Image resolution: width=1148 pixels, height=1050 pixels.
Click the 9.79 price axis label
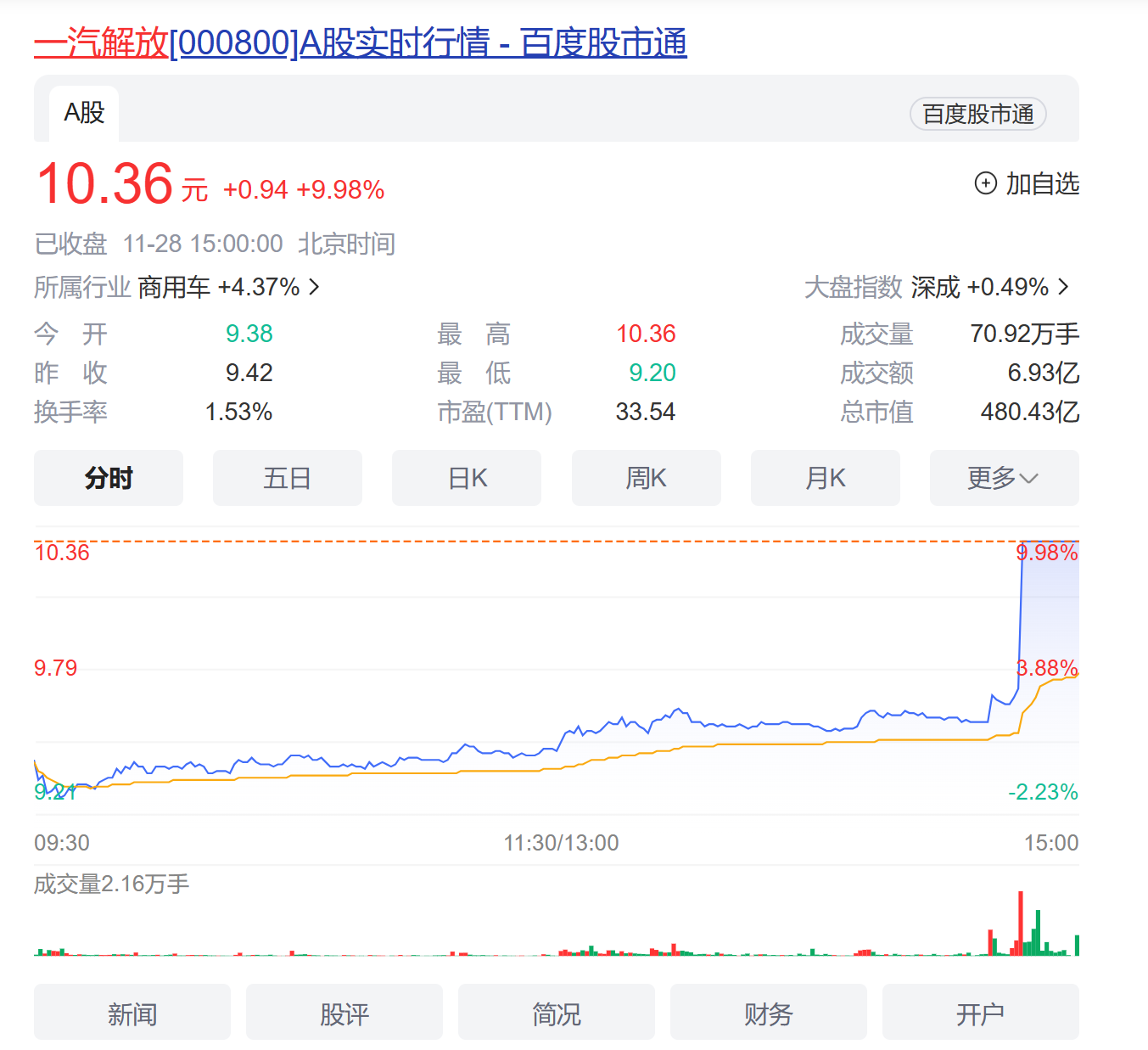[x=56, y=668]
